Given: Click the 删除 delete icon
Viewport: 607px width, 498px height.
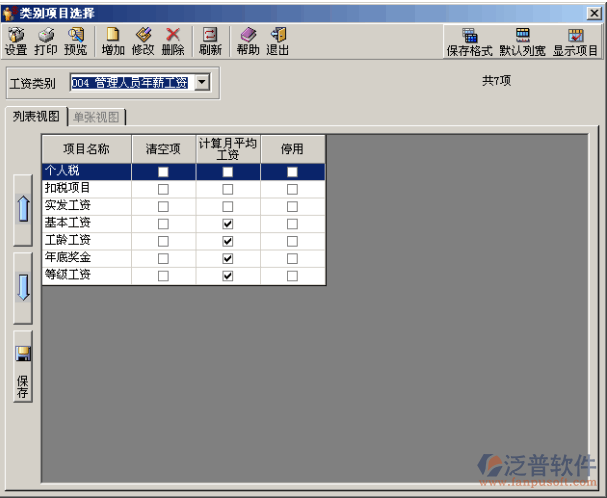Looking at the screenshot, I should pyautogui.click(x=173, y=41).
